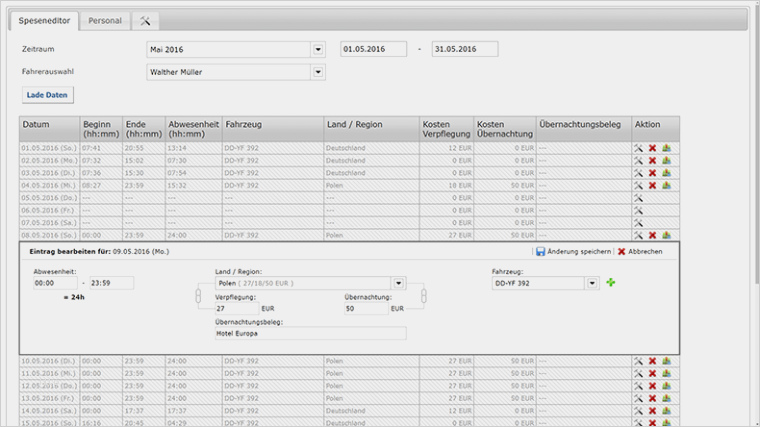
Task: Edit the 13.05.2016 (Fr.) row entry
Action: click(638, 398)
